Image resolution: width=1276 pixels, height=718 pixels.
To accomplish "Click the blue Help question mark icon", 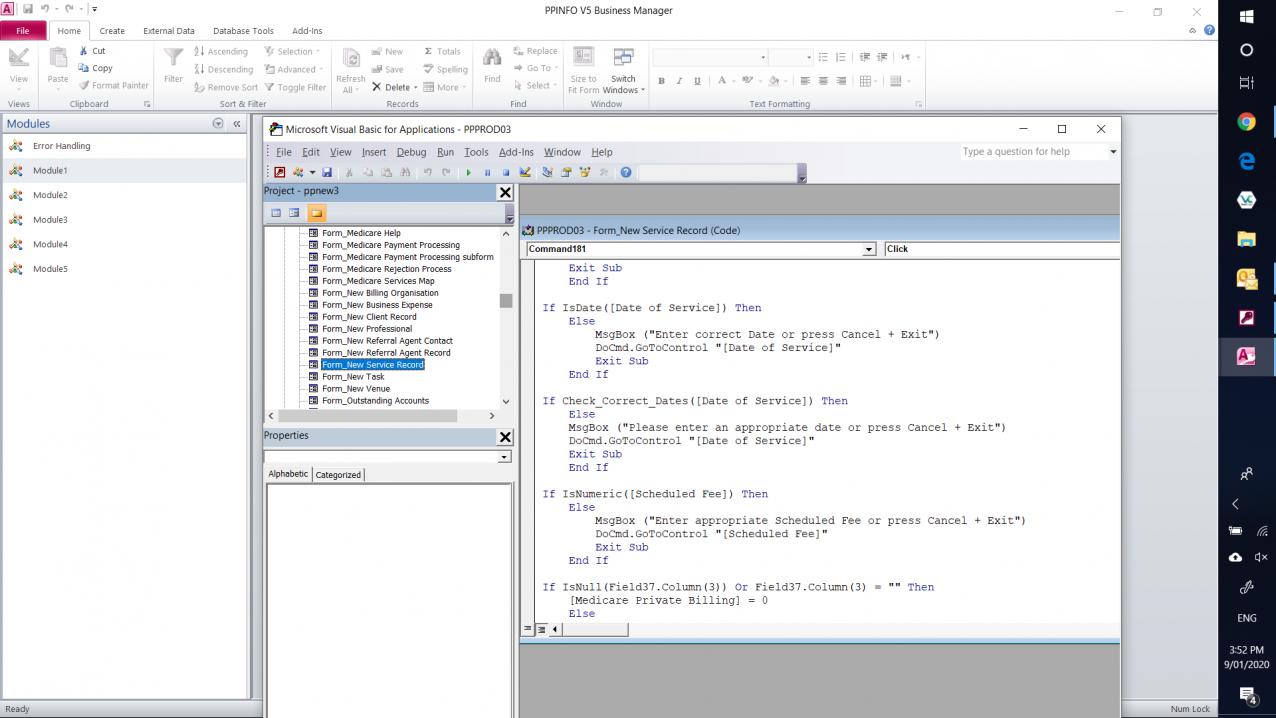I will coord(626,172).
